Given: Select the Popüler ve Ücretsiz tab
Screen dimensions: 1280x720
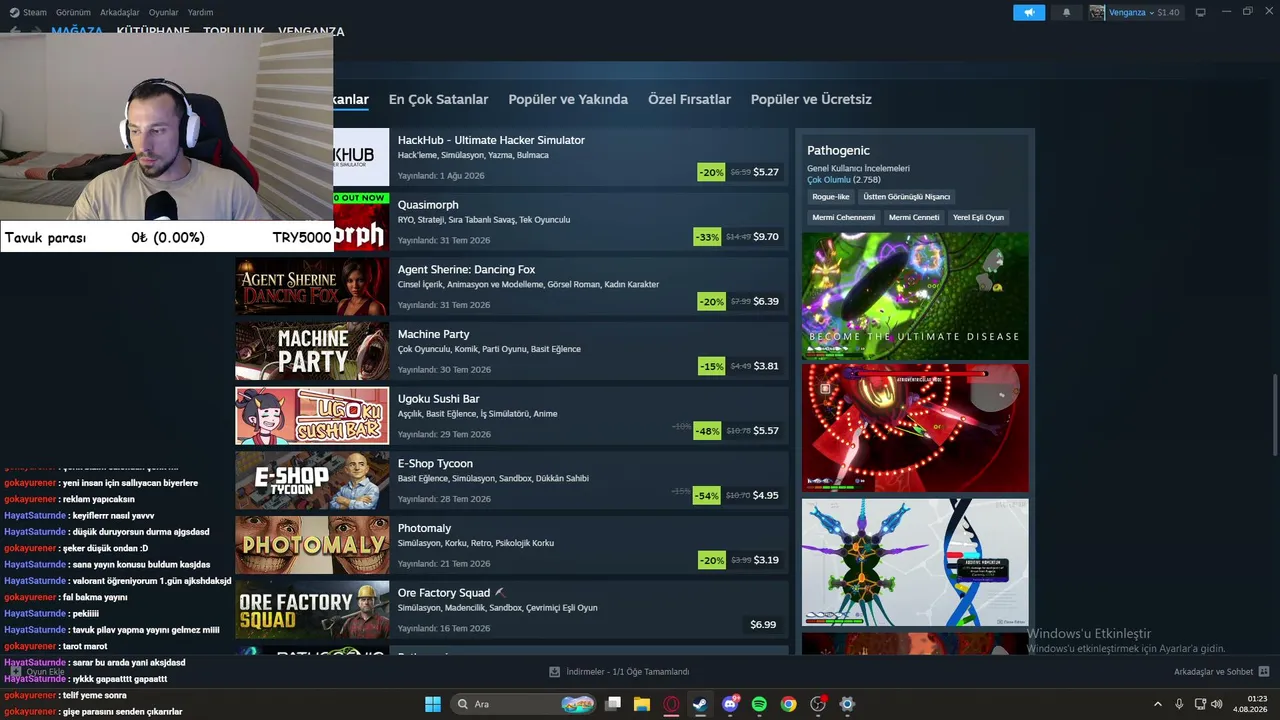Looking at the screenshot, I should (x=811, y=99).
